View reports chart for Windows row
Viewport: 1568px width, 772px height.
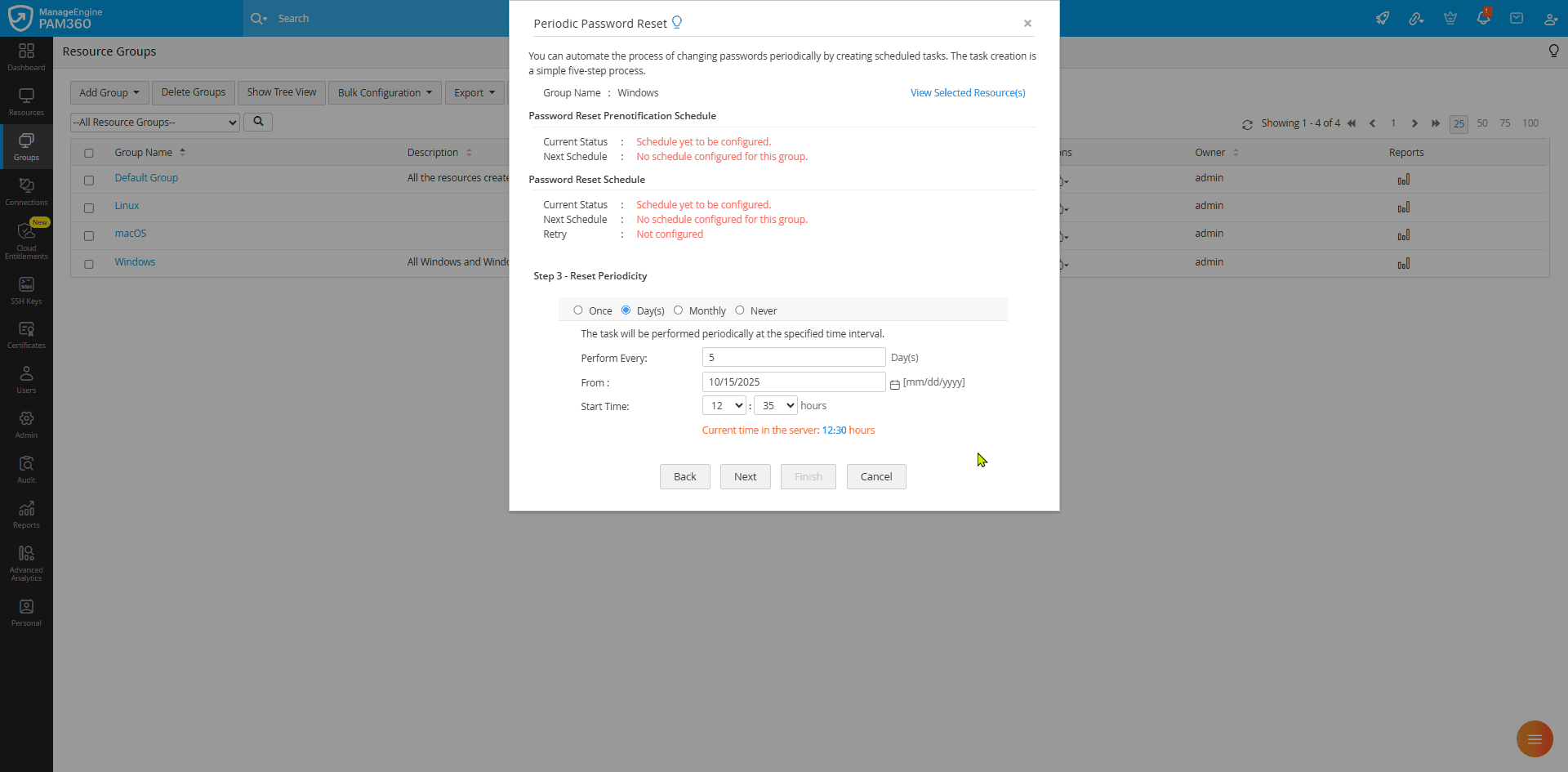pyautogui.click(x=1404, y=263)
